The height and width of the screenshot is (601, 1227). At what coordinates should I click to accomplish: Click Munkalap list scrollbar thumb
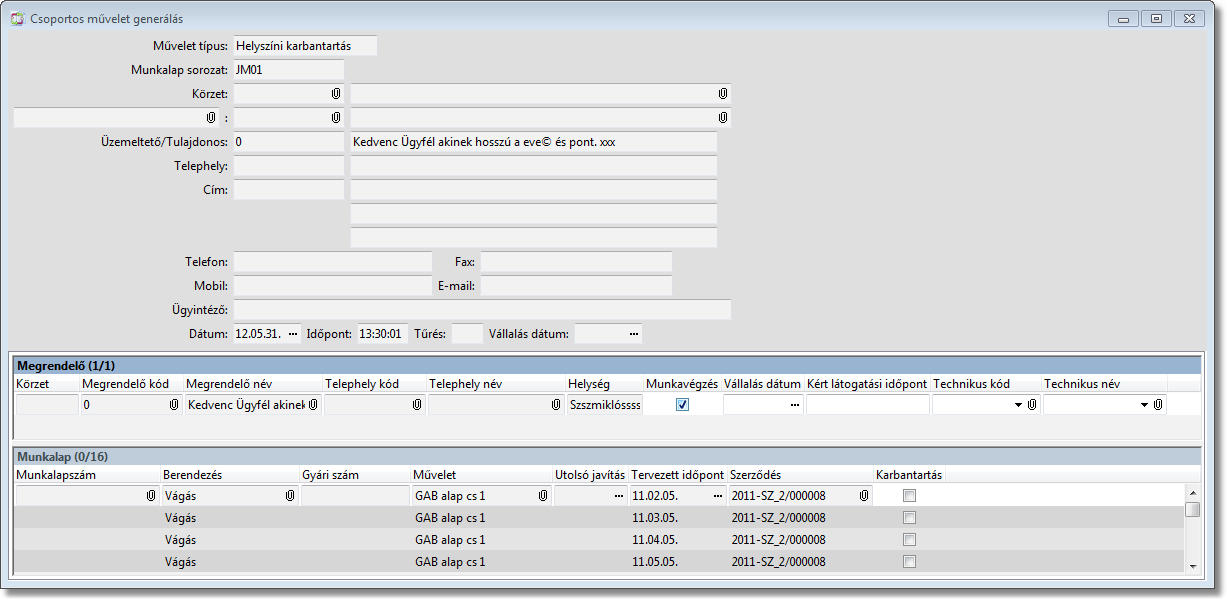pos(1192,509)
